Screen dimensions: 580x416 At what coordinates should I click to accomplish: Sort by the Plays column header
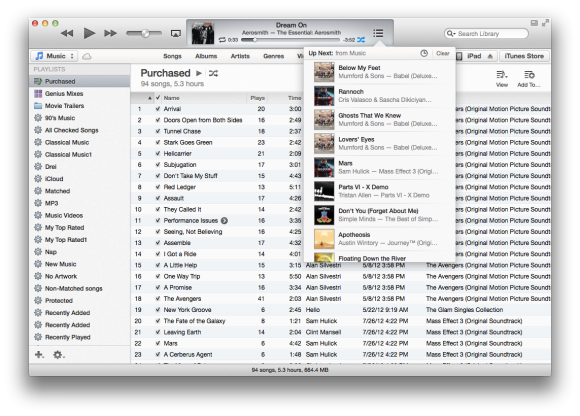[257, 98]
